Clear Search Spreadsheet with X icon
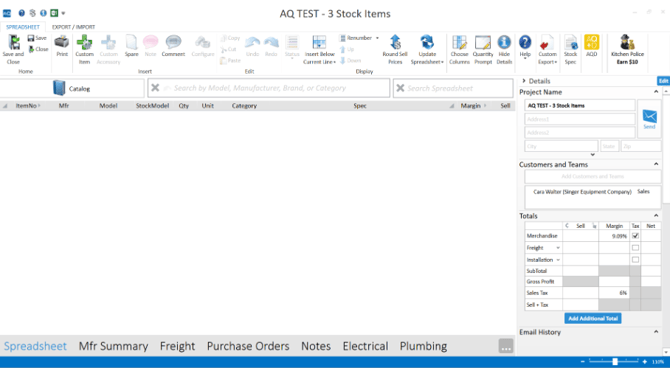This screenshot has width=670, height=368. 400,88
